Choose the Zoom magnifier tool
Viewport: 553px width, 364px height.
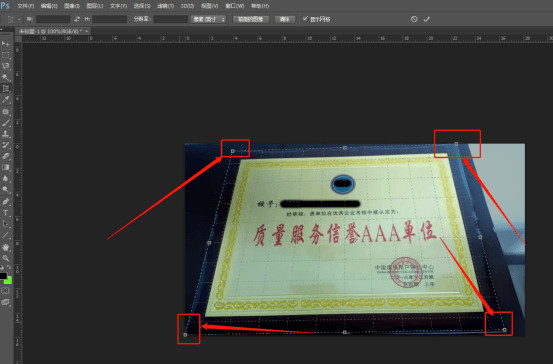point(5,258)
